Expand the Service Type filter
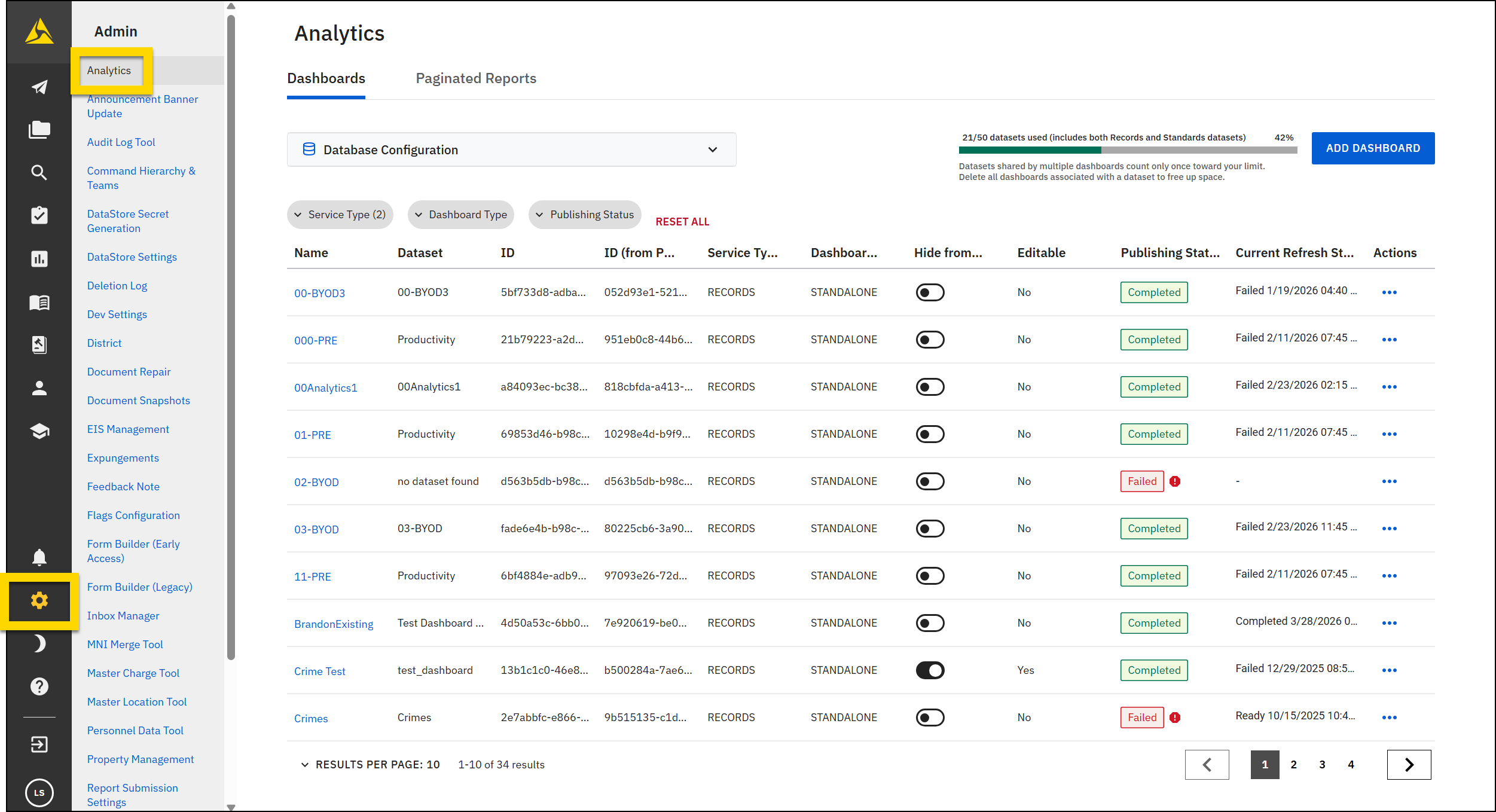Screen dimensions: 1496x812 tap(340, 214)
